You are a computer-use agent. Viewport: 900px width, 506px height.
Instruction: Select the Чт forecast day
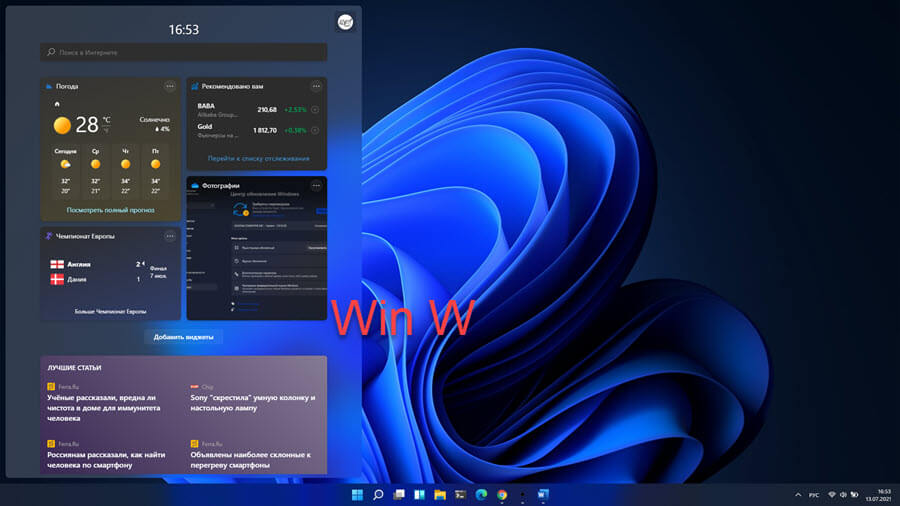pos(125,171)
